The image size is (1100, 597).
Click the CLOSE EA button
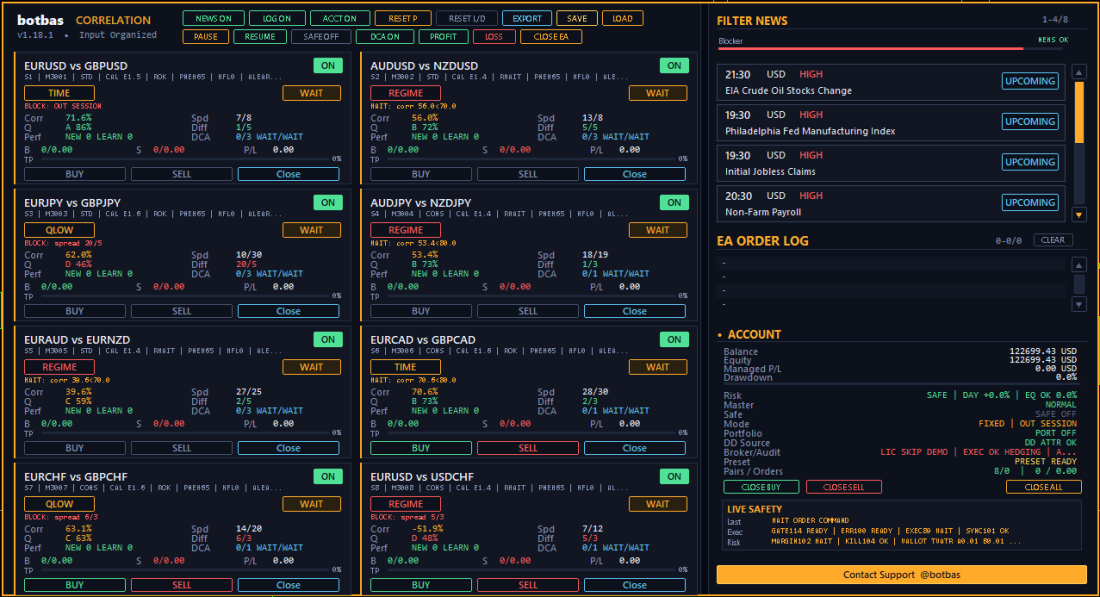click(x=551, y=36)
